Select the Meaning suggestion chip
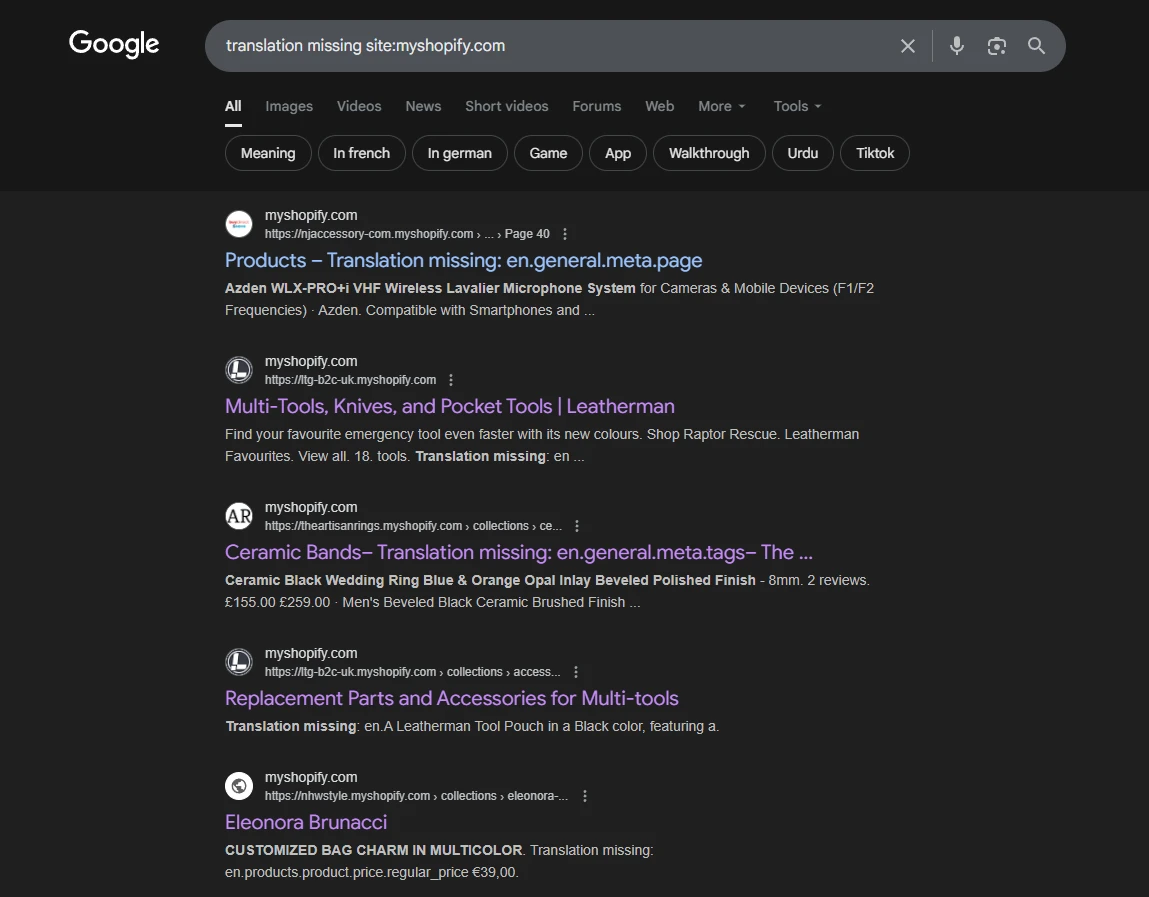Viewport: 1149px width, 897px height. pos(268,153)
